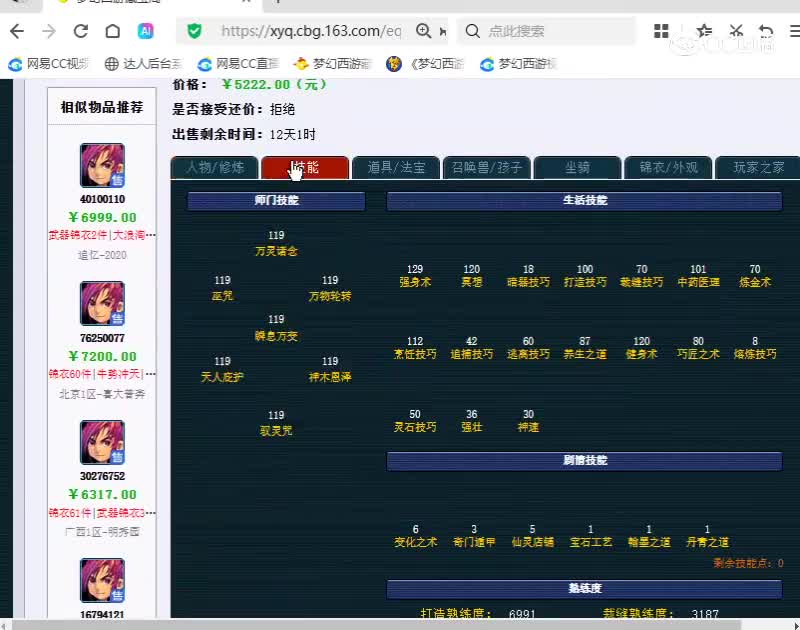Click 烹饪技巧 life skill
The width and height of the screenshot is (800, 630).
pos(415,354)
